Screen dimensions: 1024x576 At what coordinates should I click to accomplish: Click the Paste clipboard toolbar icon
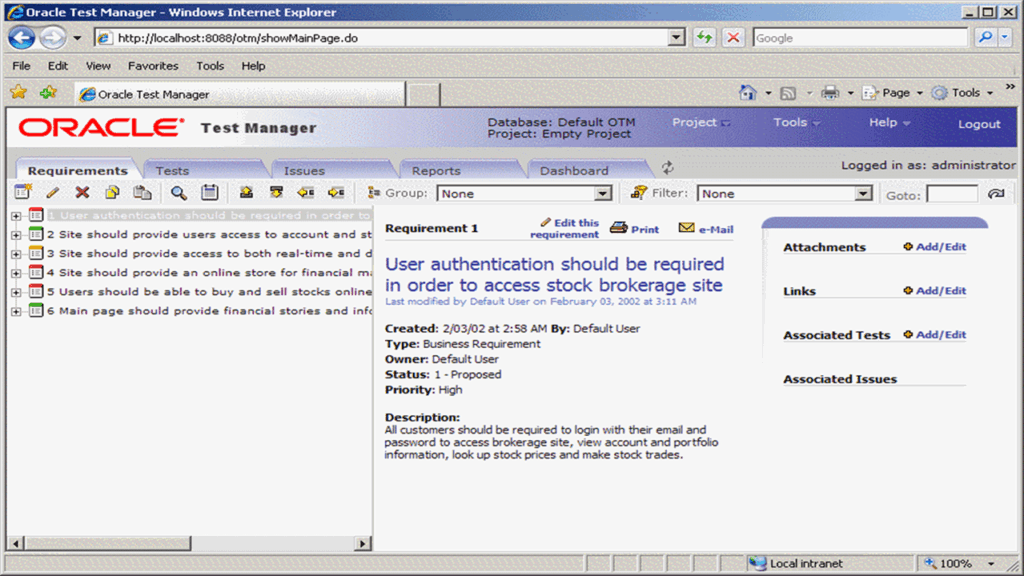point(142,193)
